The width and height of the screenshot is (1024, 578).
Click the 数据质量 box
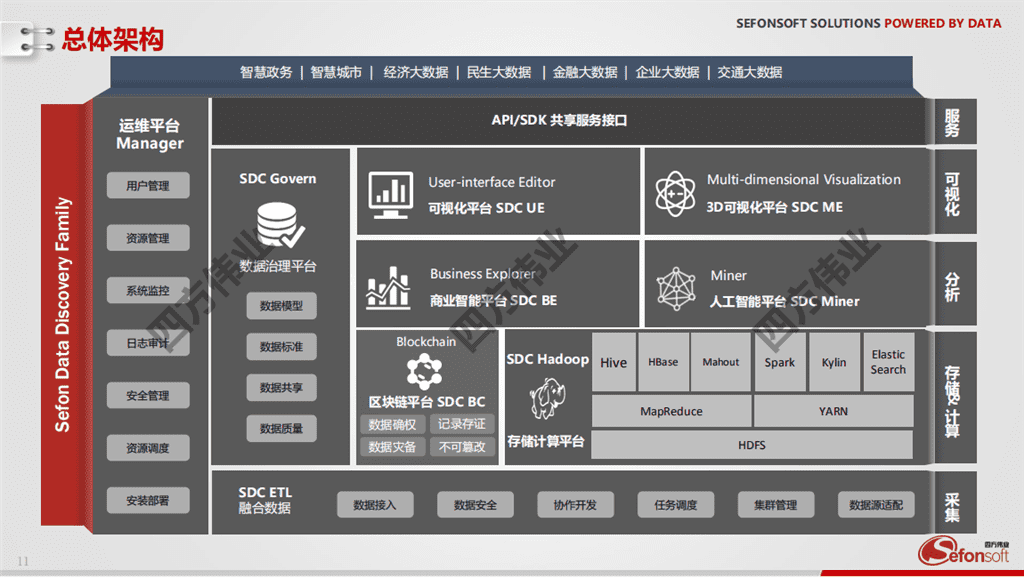pos(281,428)
